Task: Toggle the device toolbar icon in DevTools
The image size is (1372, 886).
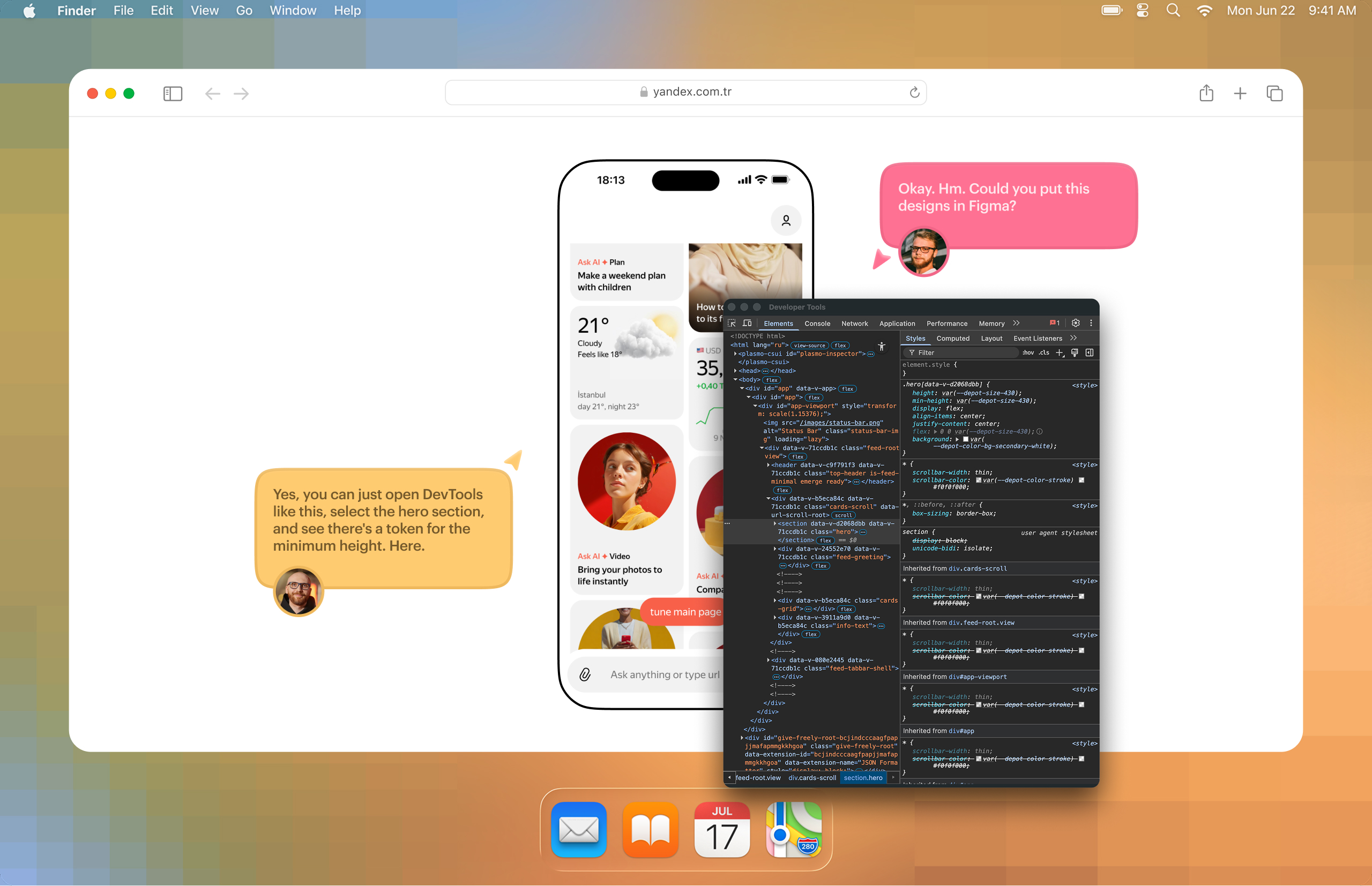Action: click(747, 324)
